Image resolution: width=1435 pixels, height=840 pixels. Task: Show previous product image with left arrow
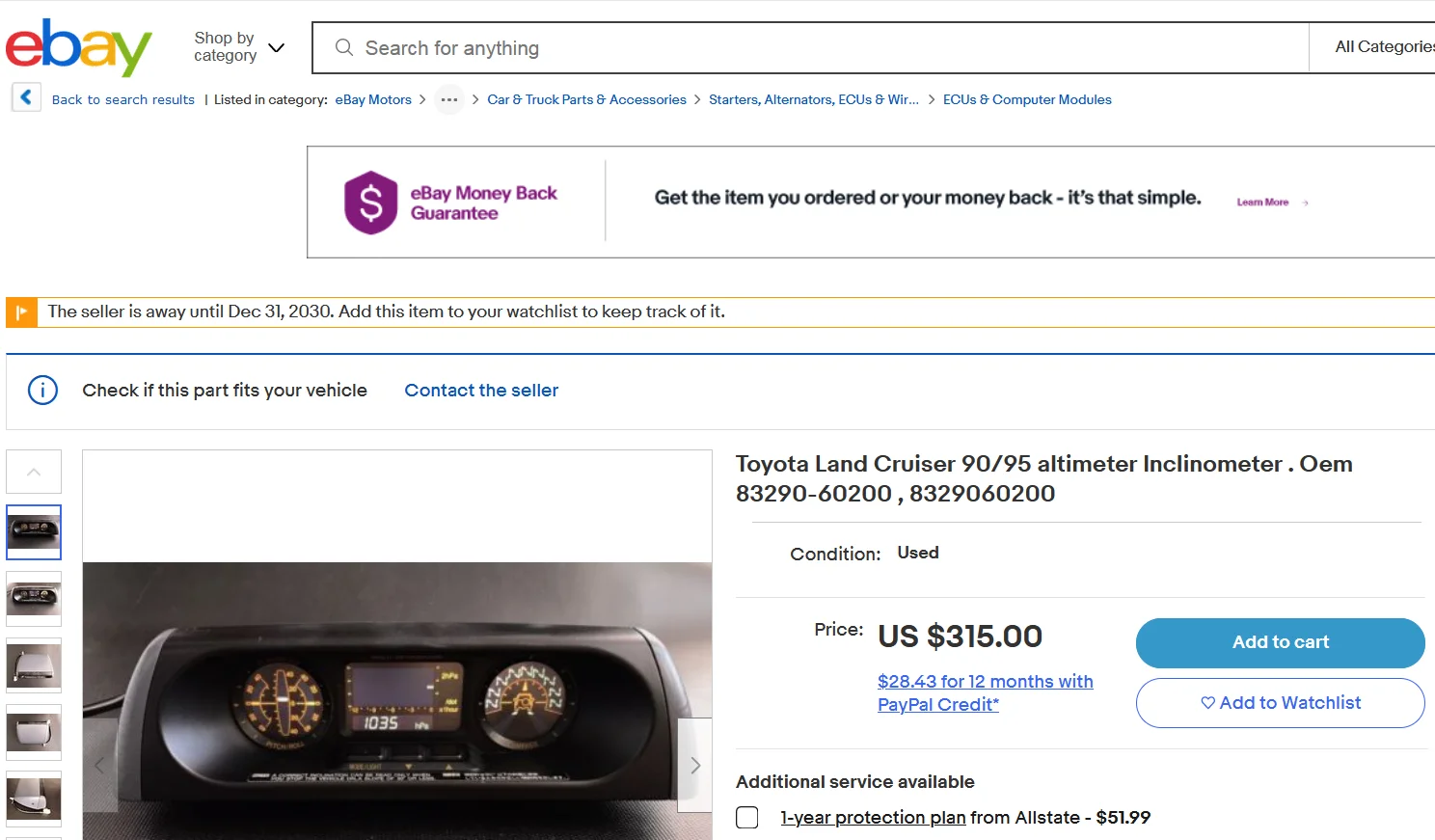[x=99, y=766]
